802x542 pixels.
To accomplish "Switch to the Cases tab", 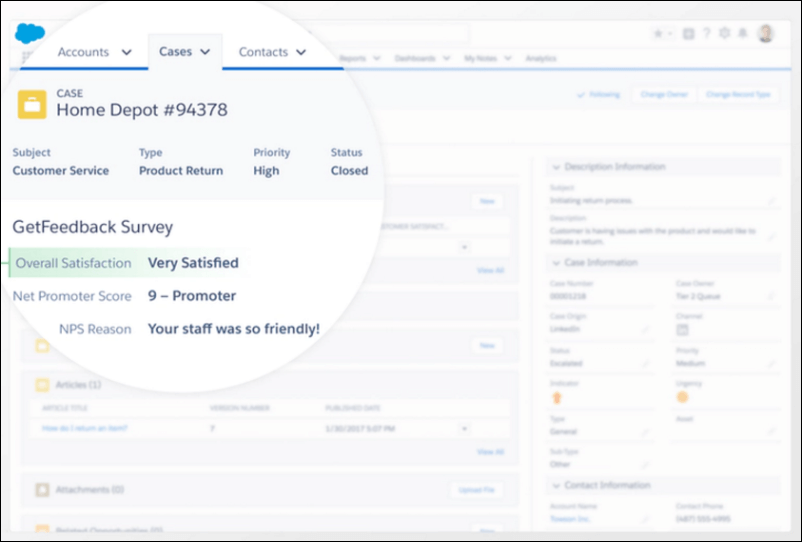I will coord(175,52).
